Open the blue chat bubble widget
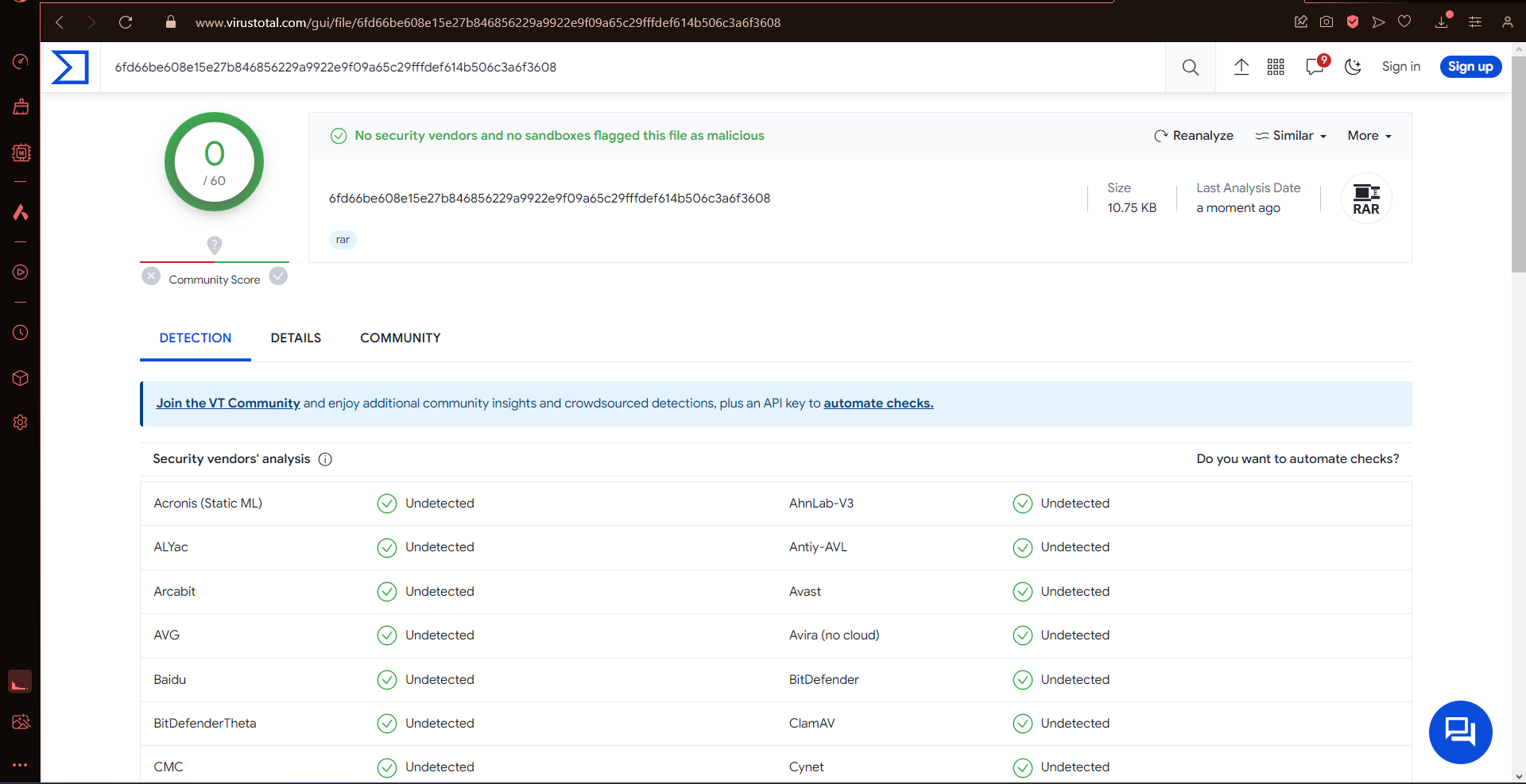 click(1460, 732)
